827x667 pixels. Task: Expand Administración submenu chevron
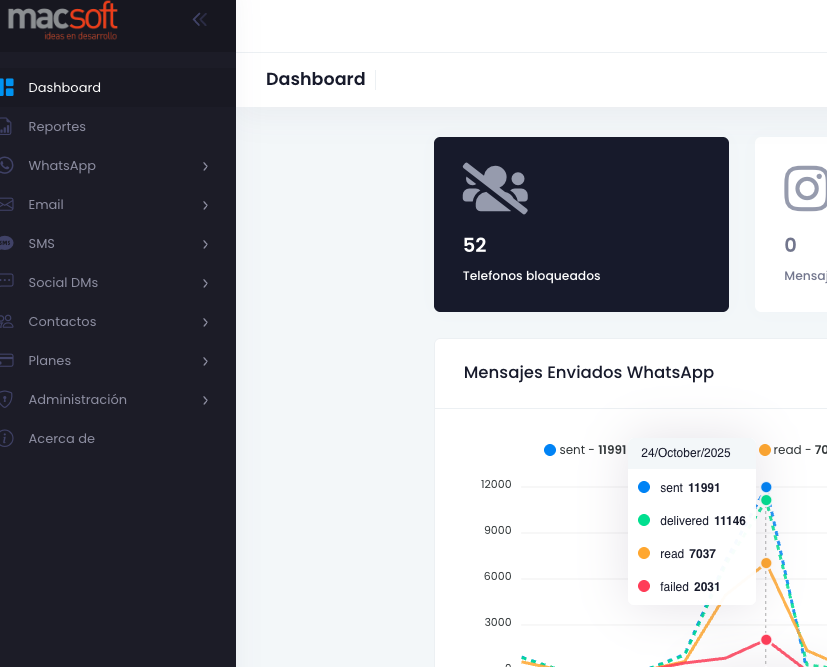(205, 400)
